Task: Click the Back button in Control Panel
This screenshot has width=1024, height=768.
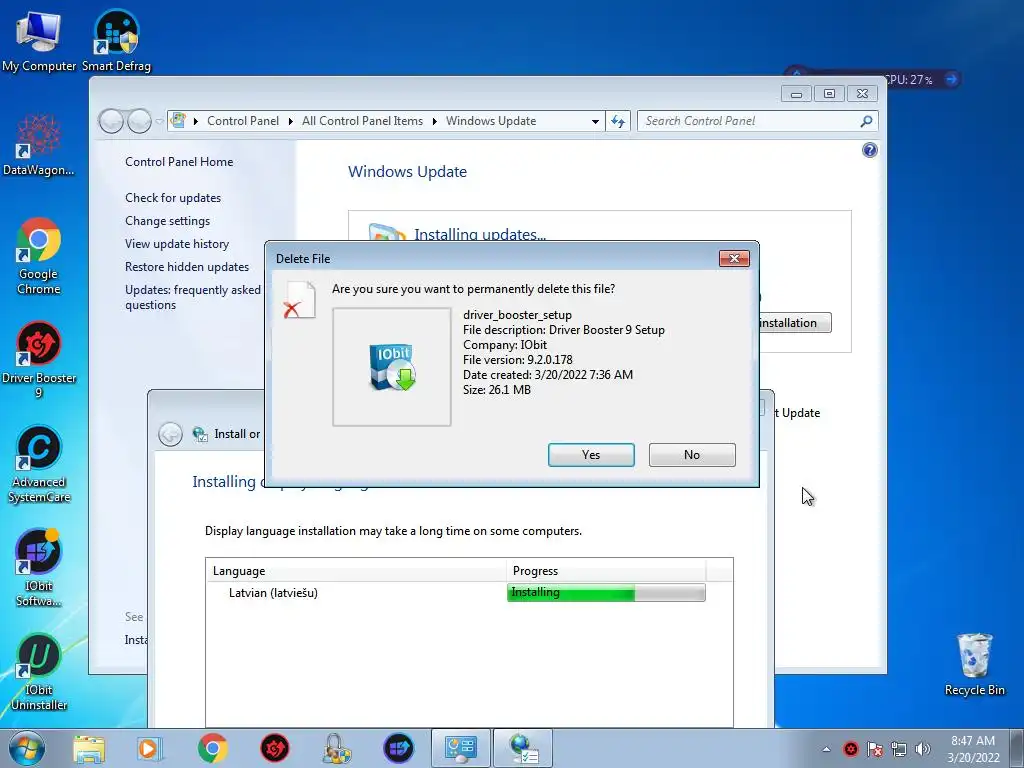Action: 111,121
